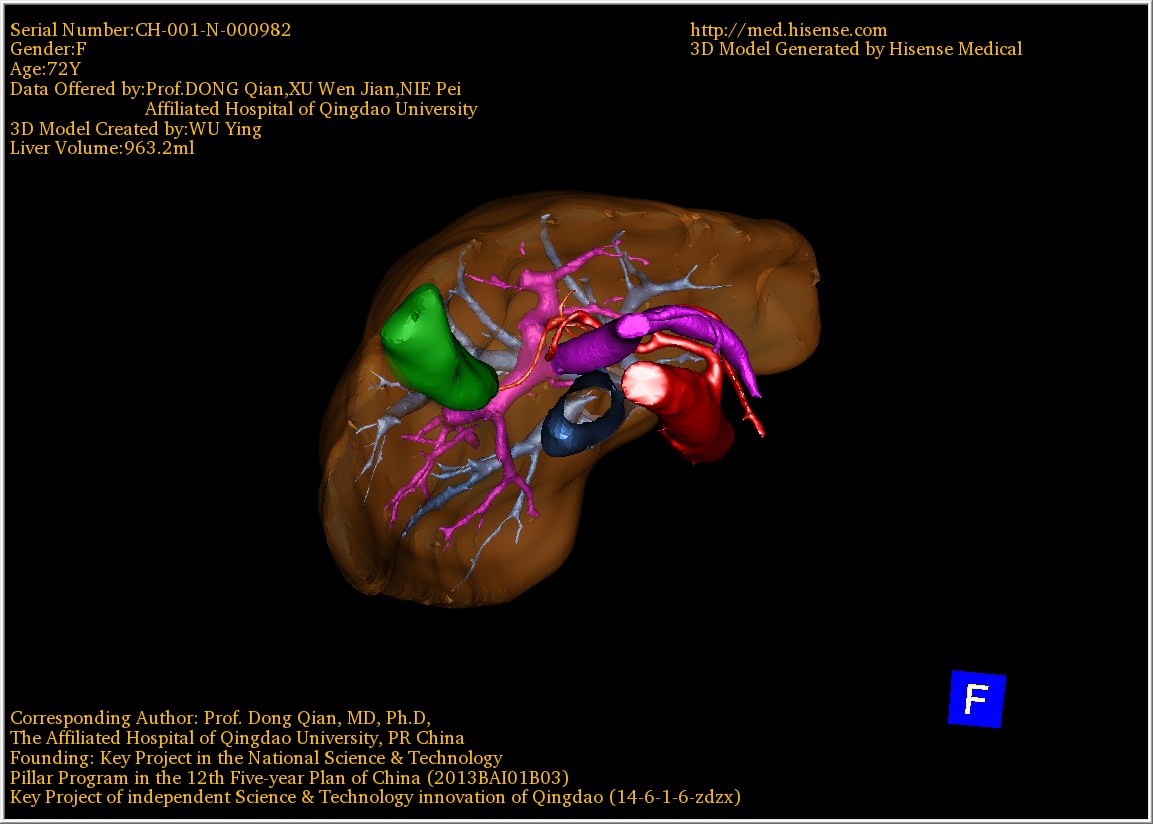This screenshot has width=1153, height=824.
Task: Click the Key Project of Qingdao (14-6-1-6-zdzx) line
Action: coord(375,798)
